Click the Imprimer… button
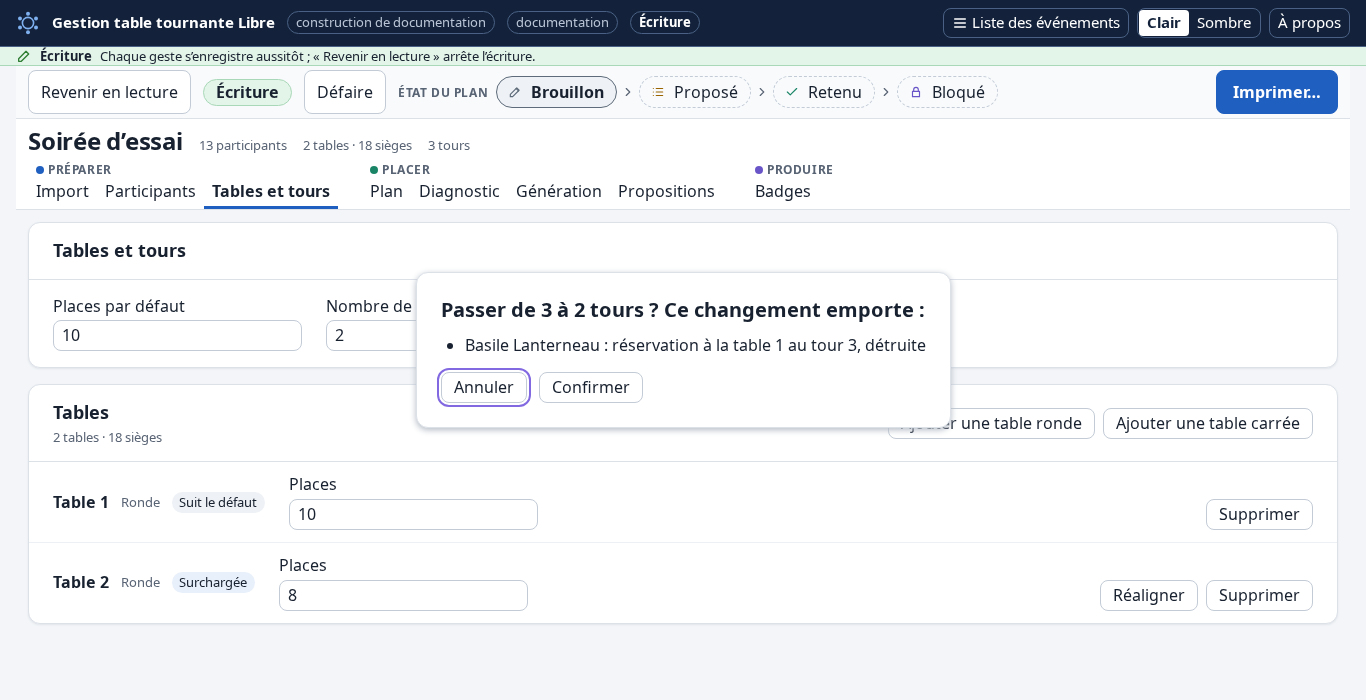The width and height of the screenshot is (1366, 700). click(1277, 92)
